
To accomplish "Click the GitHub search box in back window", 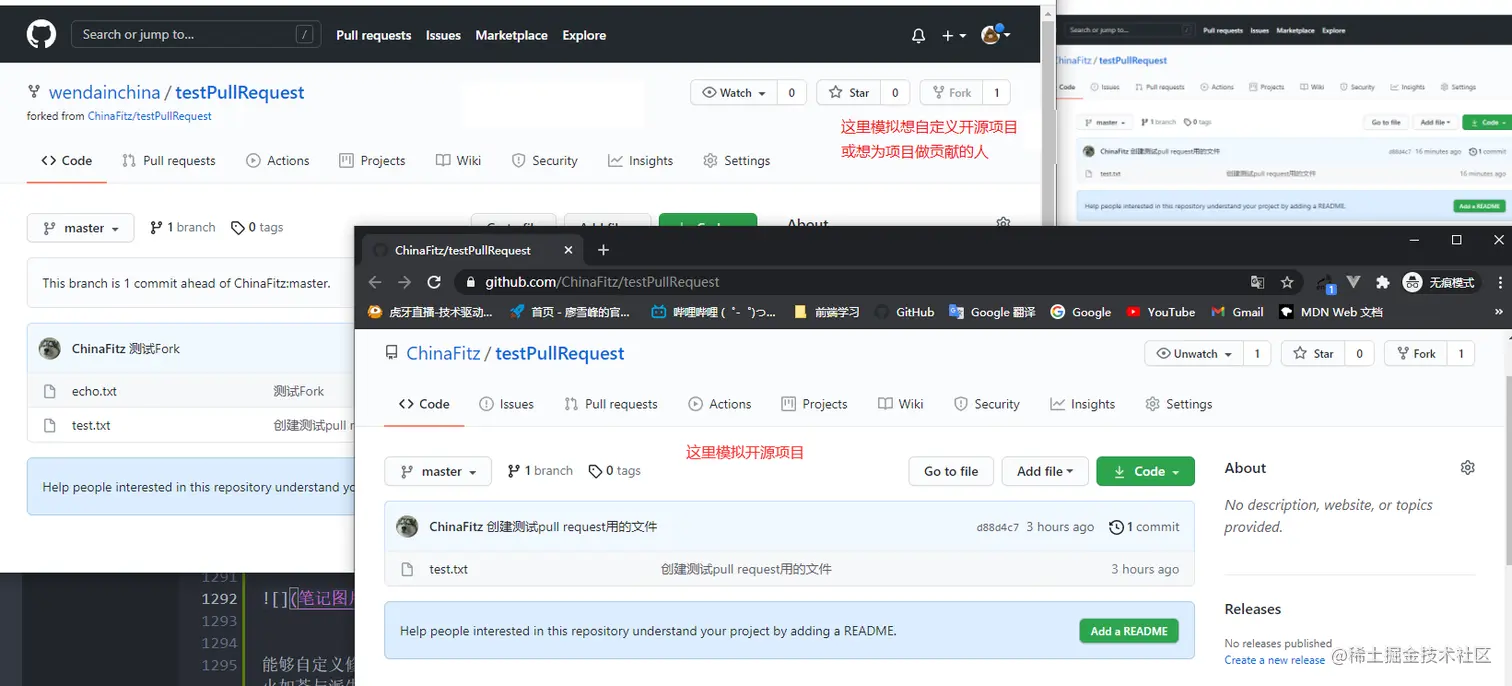I will click(196, 34).
